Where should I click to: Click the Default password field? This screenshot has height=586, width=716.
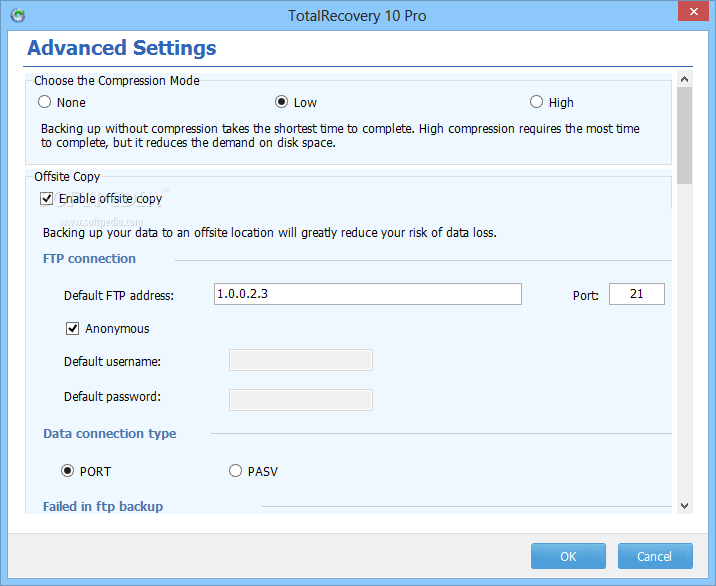click(x=300, y=400)
